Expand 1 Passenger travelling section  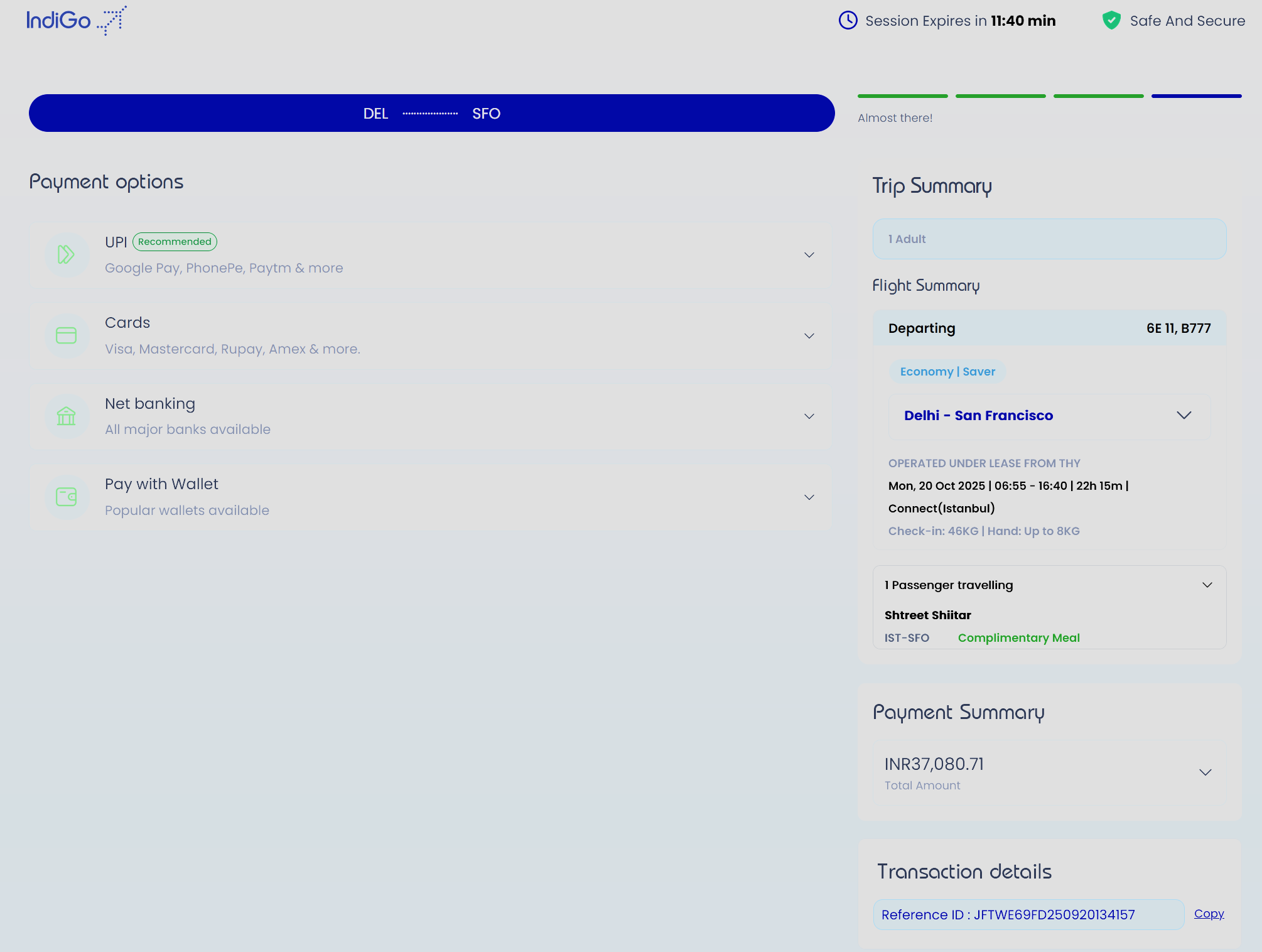(1207, 585)
